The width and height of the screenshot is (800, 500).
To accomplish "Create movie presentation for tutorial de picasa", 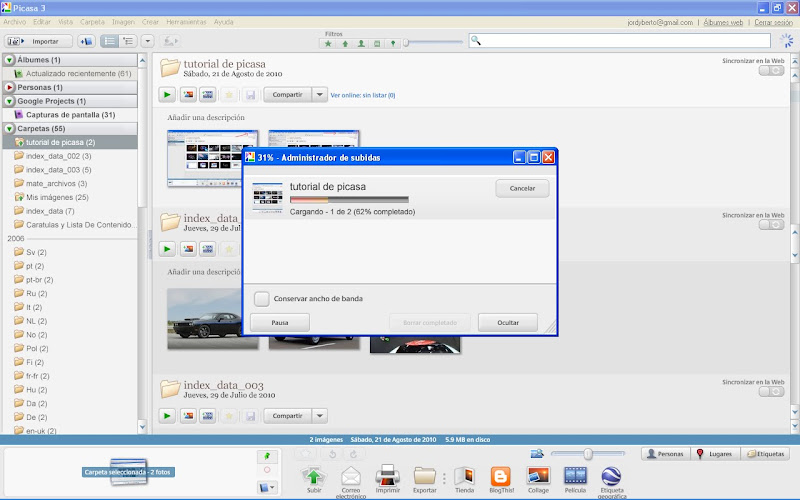I will click(x=208, y=94).
